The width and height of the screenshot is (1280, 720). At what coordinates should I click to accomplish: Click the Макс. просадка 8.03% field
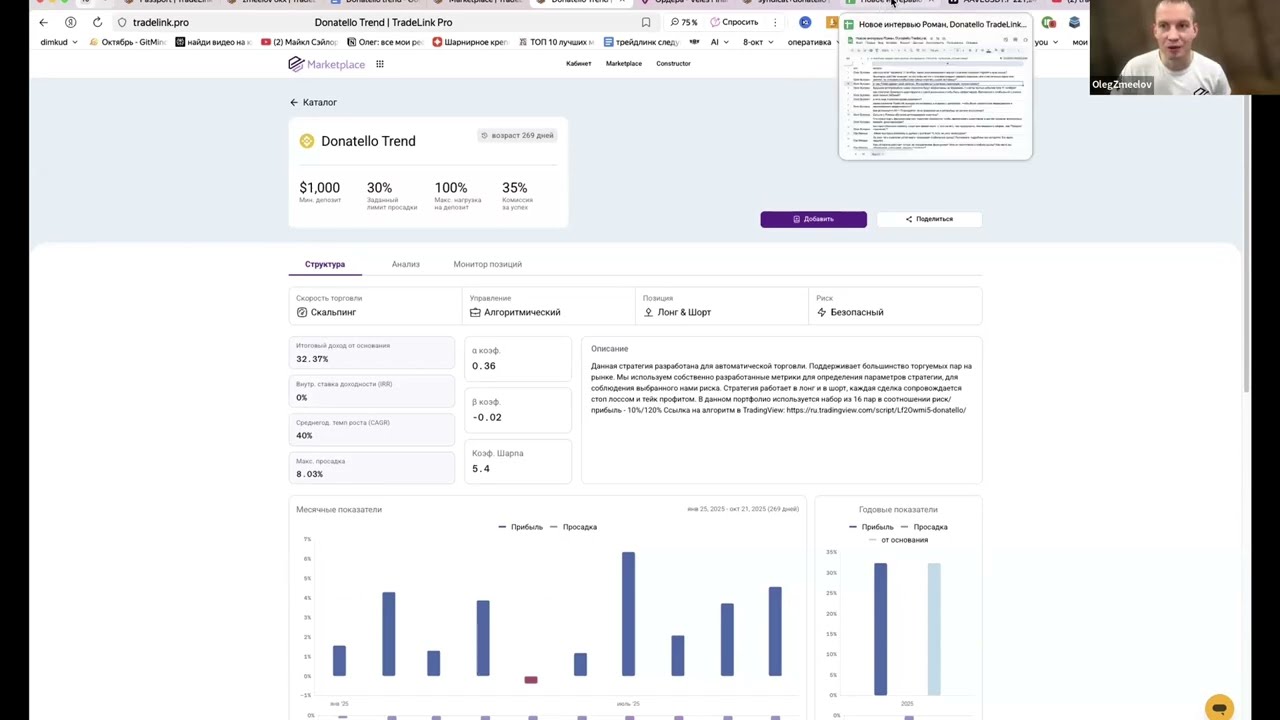point(373,468)
